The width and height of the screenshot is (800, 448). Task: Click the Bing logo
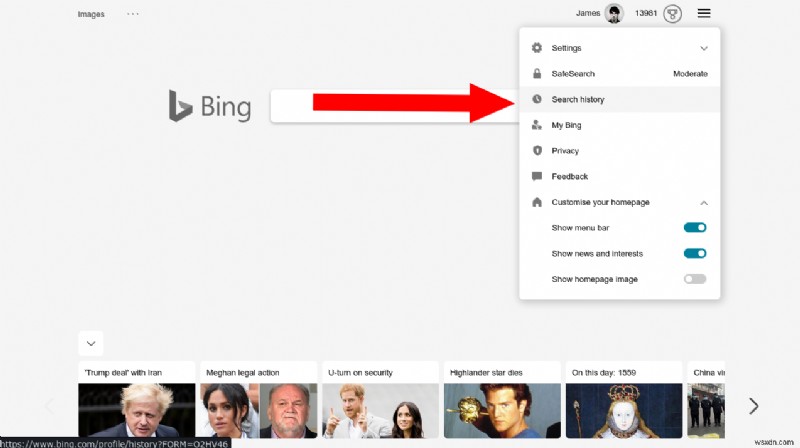coord(210,106)
